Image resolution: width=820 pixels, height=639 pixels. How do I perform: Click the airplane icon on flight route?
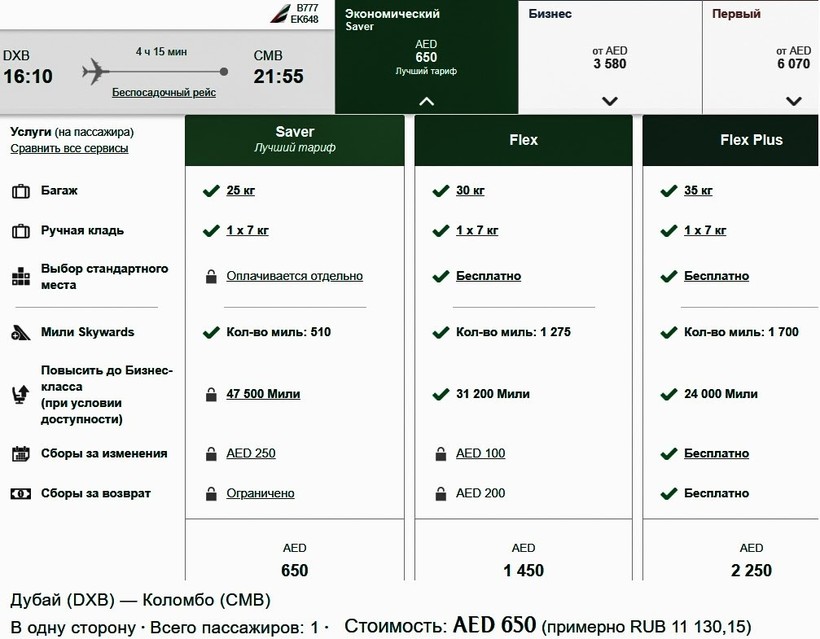96,72
